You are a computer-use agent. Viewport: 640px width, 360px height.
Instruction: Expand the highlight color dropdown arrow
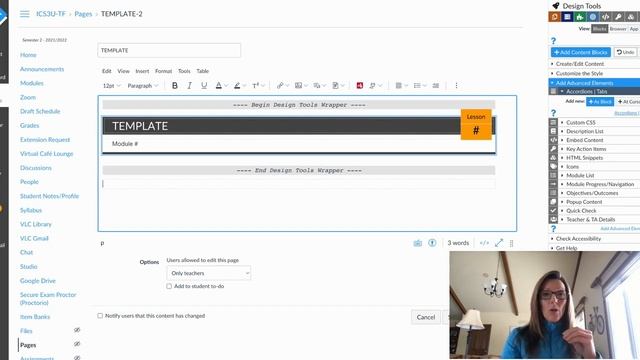244,86
